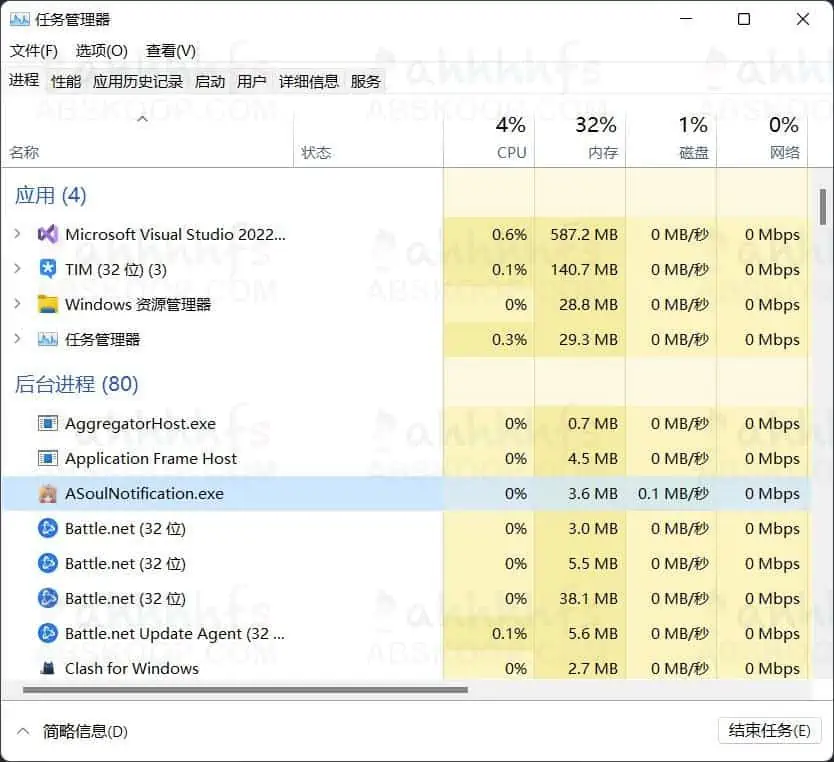Select the ASoulNotification.exe icon
Viewport: 834px width, 762px height.
pyautogui.click(x=48, y=493)
